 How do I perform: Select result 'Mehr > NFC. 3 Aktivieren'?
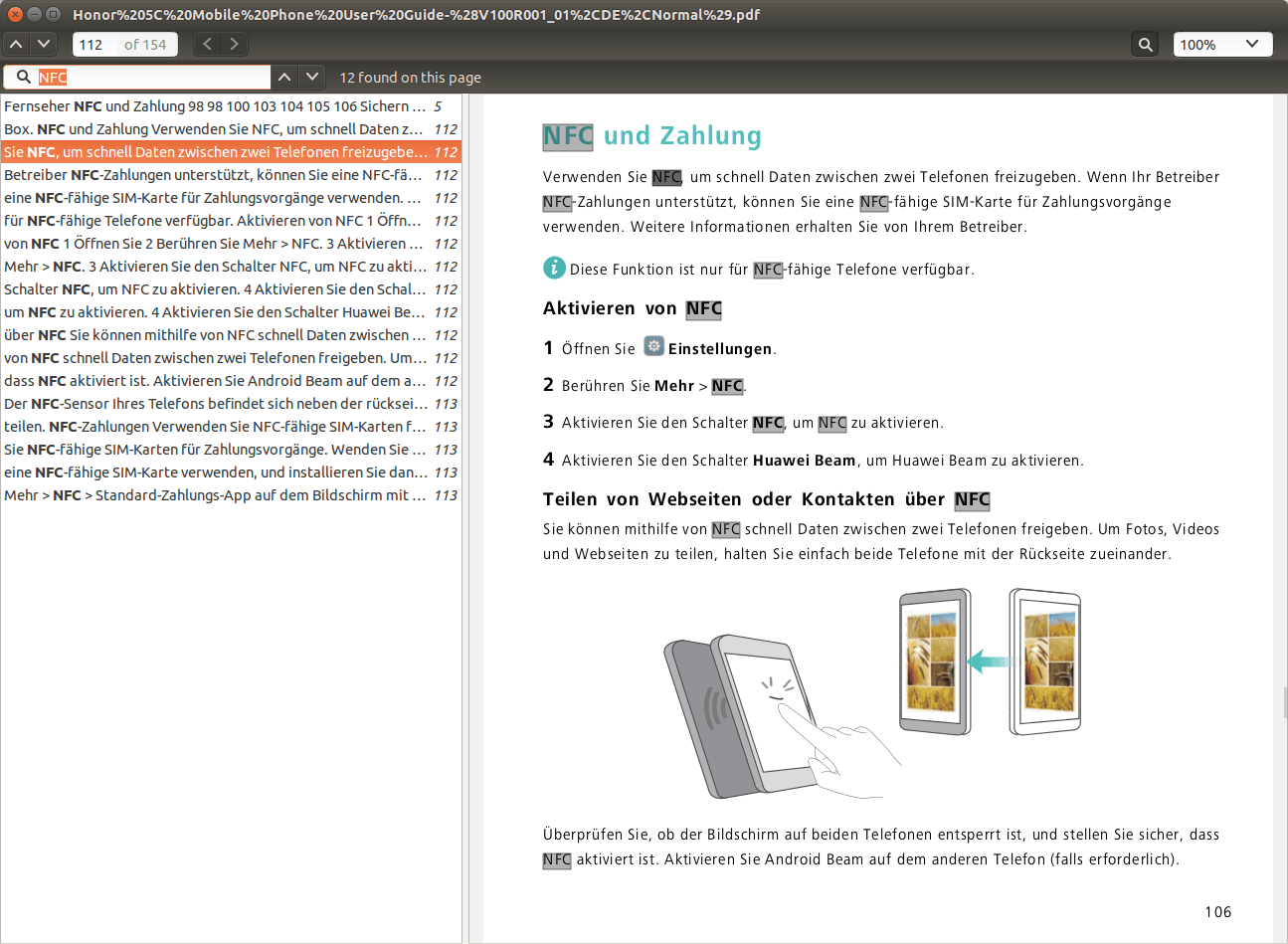[231, 267]
